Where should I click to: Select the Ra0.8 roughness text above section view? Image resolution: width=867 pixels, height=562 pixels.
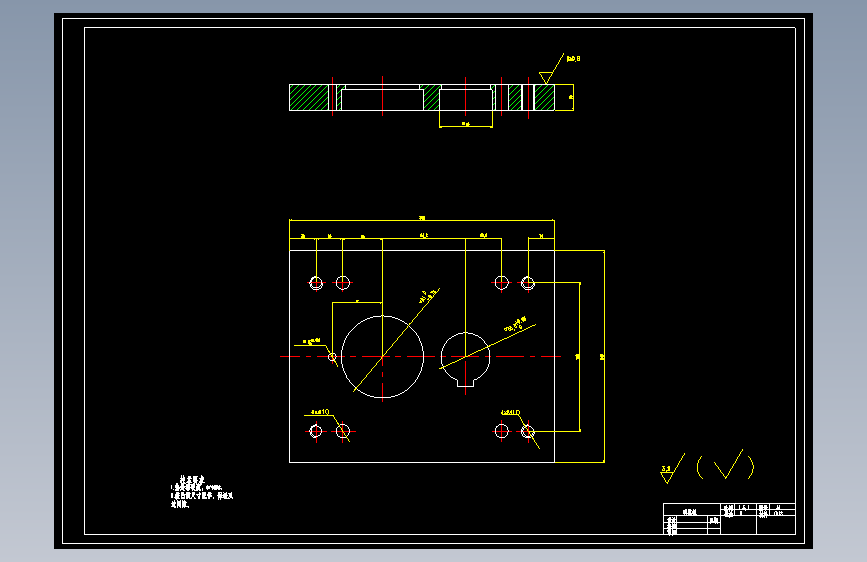click(x=573, y=59)
